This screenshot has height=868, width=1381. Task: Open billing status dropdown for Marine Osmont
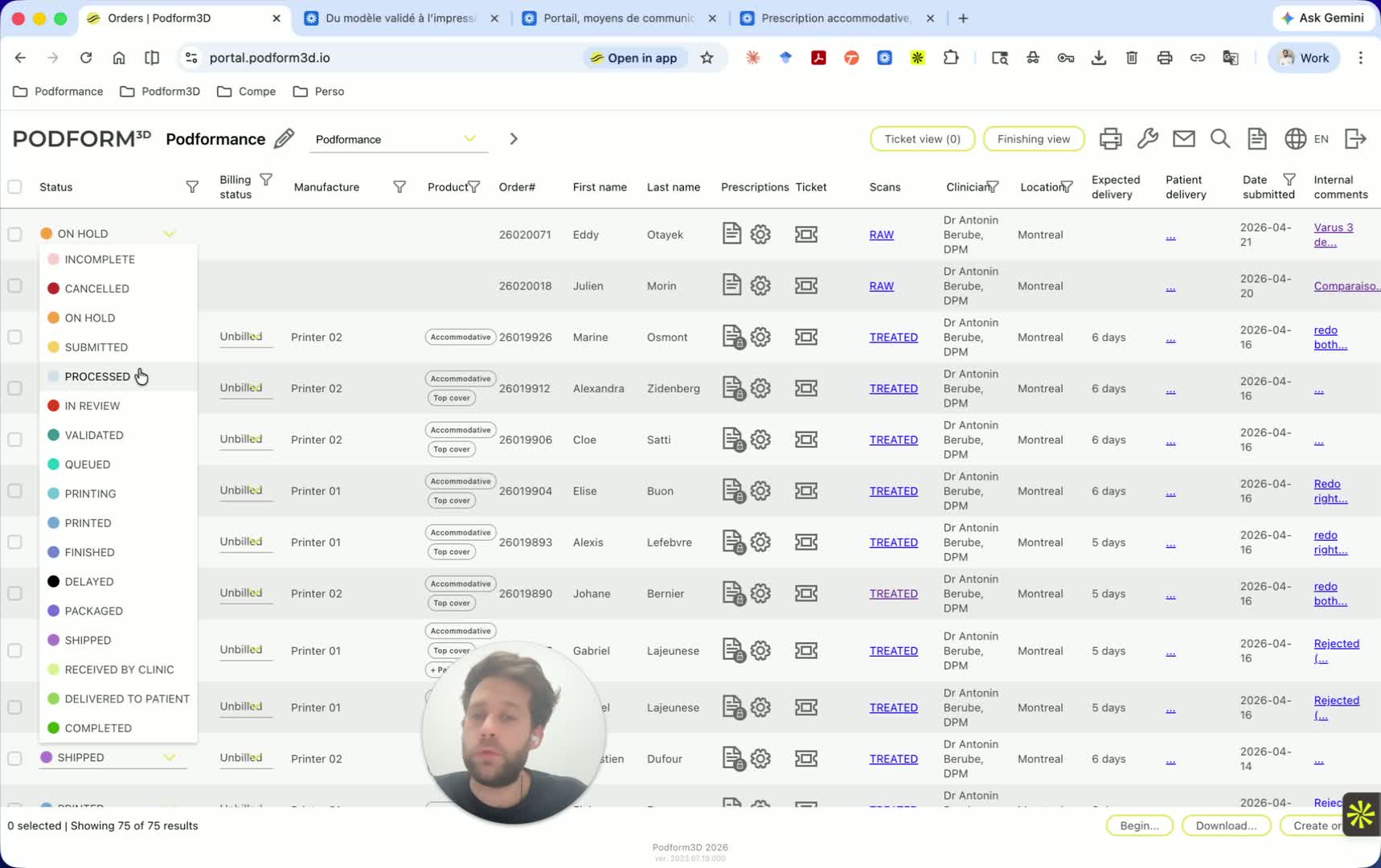click(x=246, y=338)
